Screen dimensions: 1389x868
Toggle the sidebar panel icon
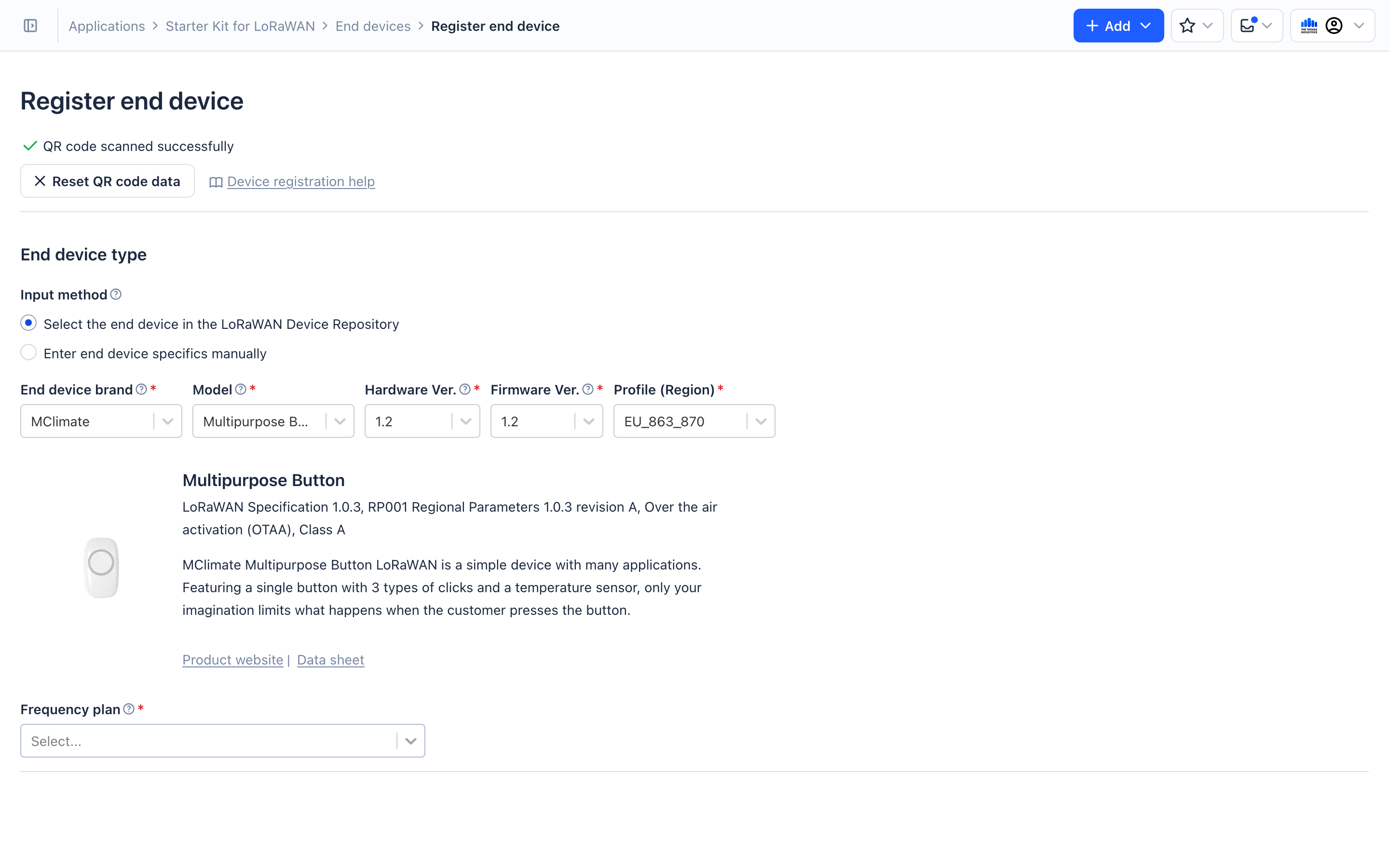click(30, 26)
